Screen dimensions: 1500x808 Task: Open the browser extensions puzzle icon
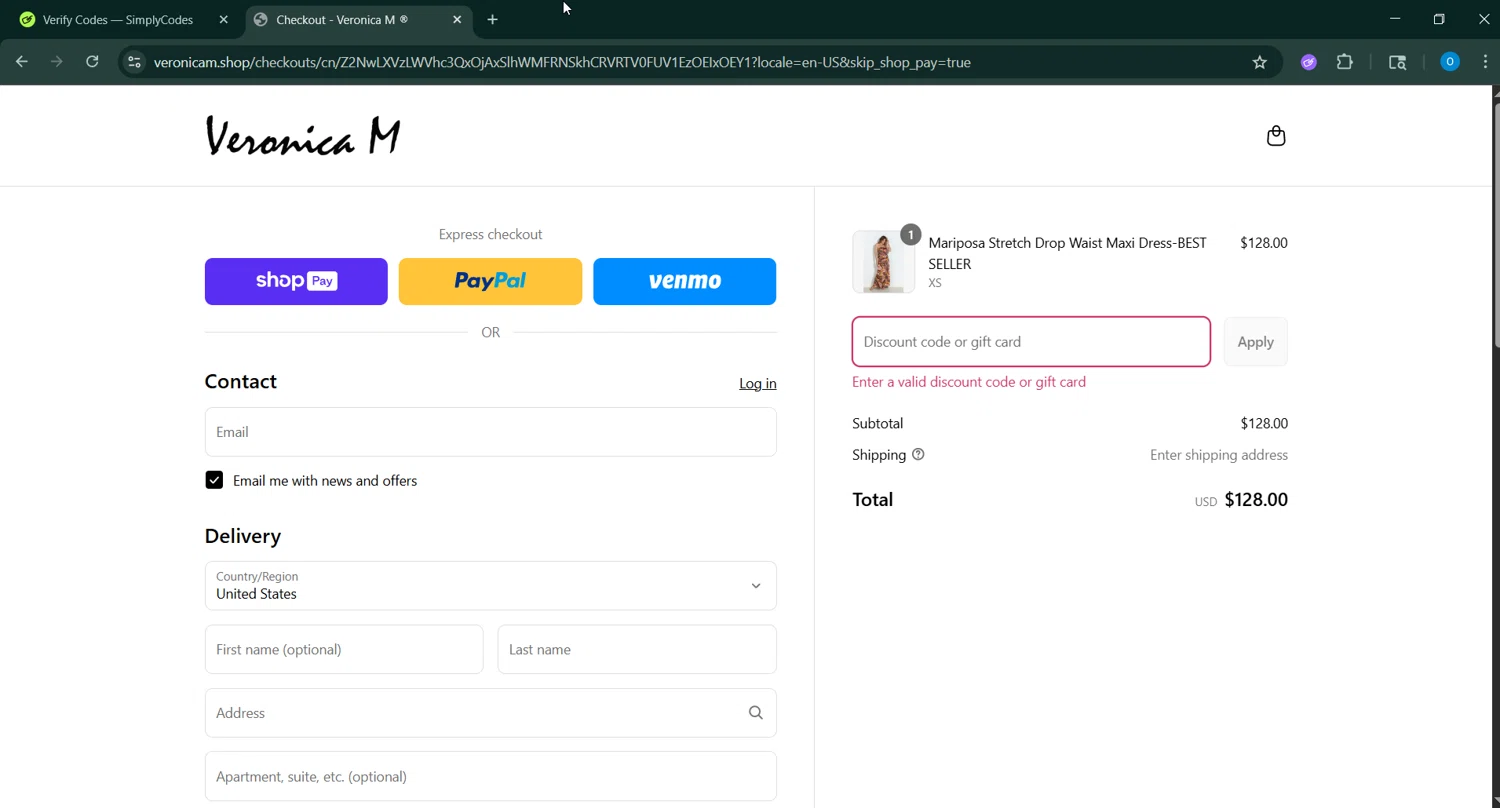(x=1345, y=62)
